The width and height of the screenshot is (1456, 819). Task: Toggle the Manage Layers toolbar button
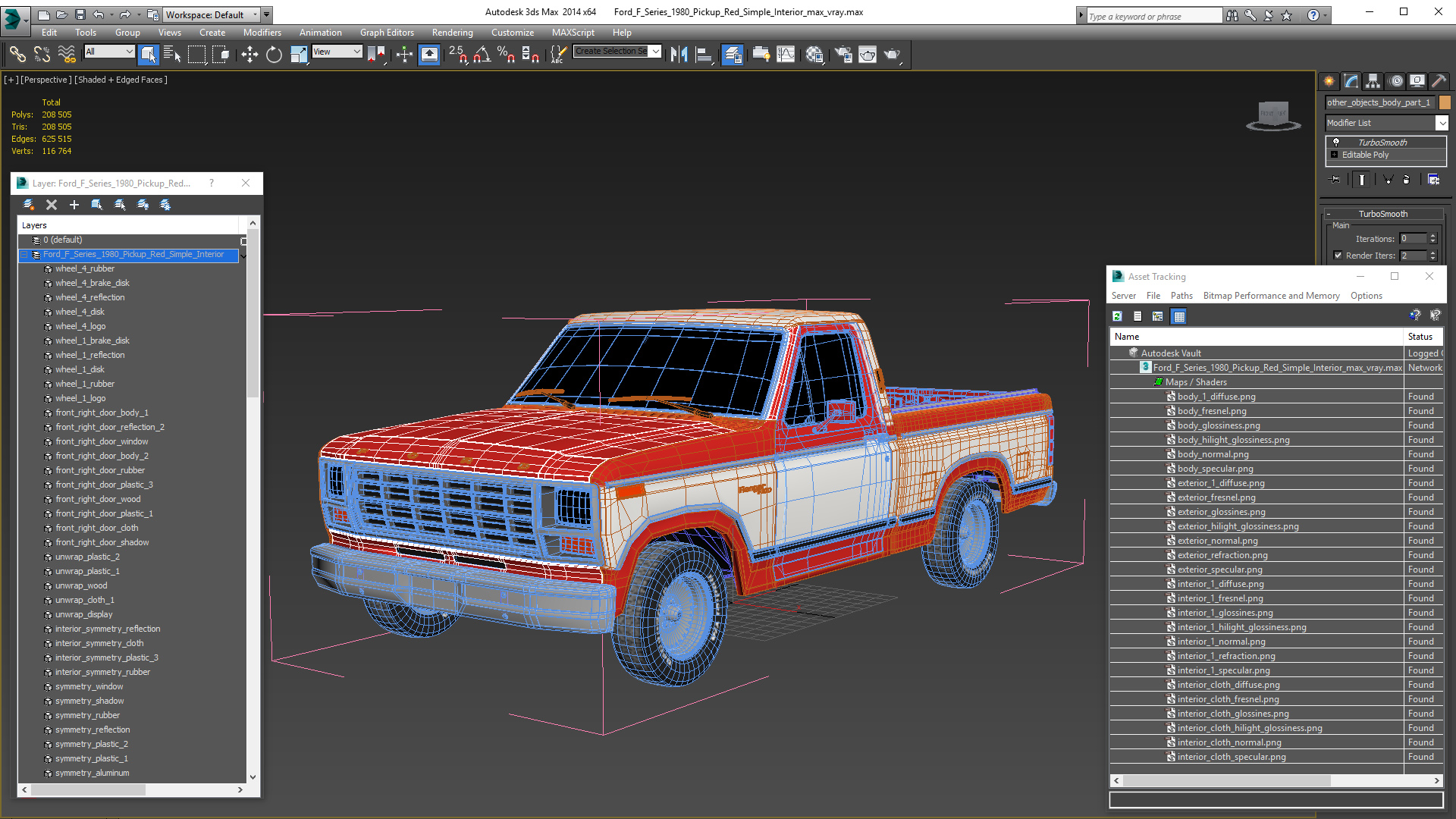[732, 54]
